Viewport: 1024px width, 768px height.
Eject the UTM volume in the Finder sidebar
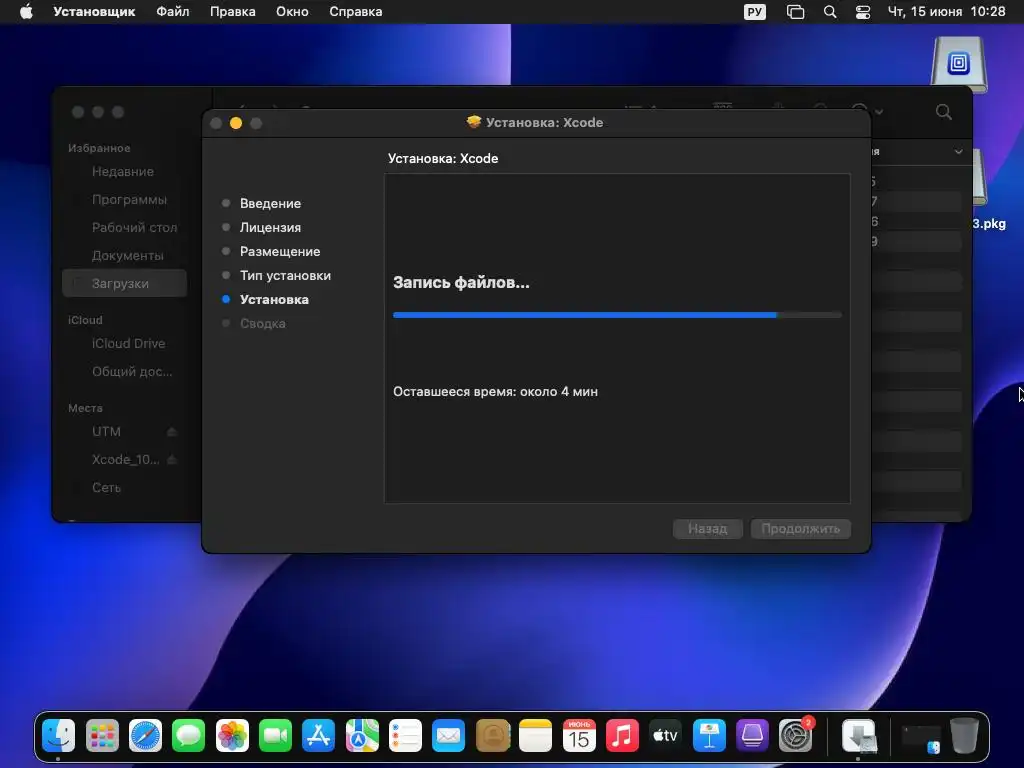[x=172, y=432]
